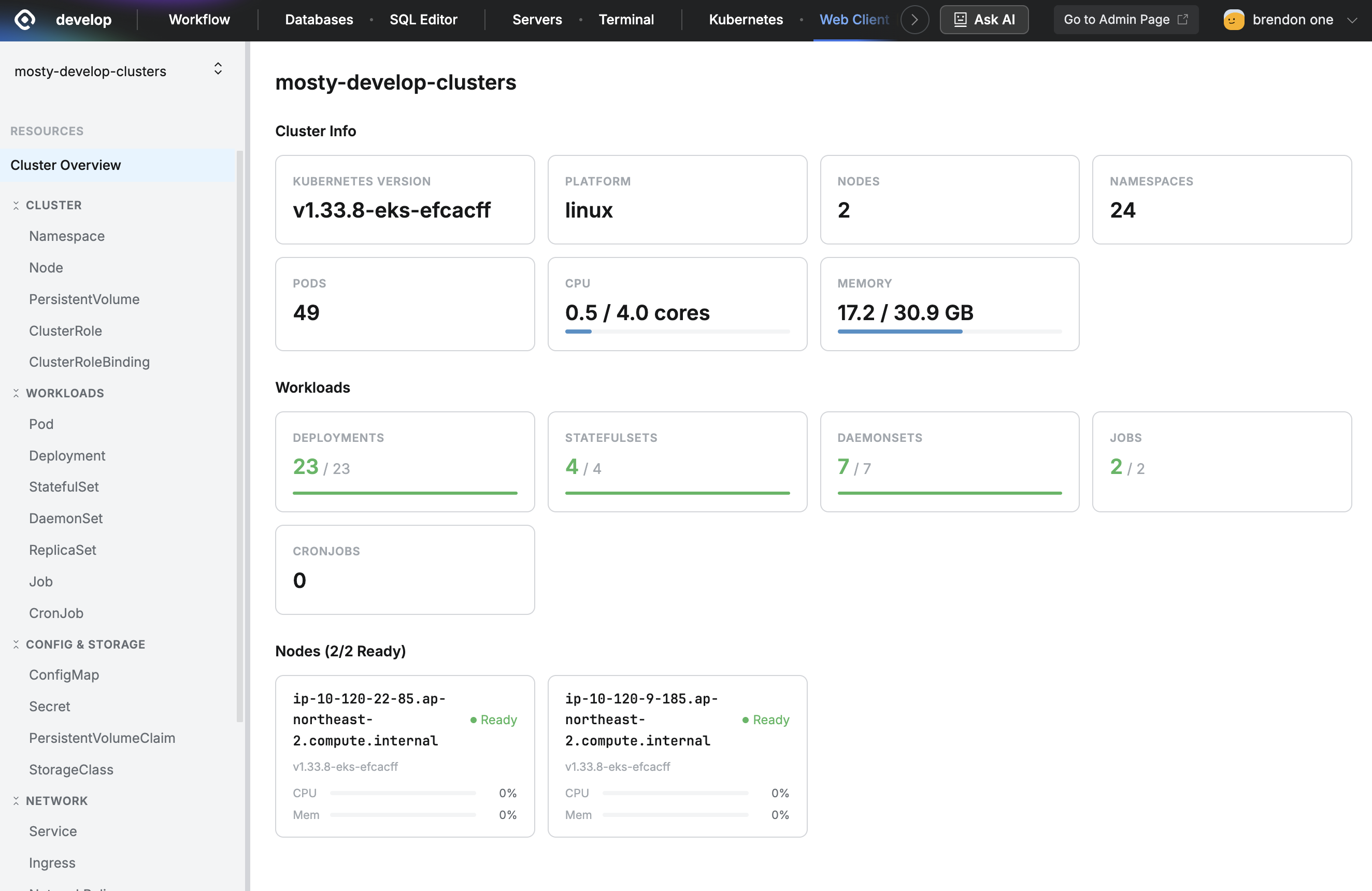This screenshot has width=1372, height=891.
Task: Collapse the CONFIG & STORAGE section
Action: [x=16, y=644]
